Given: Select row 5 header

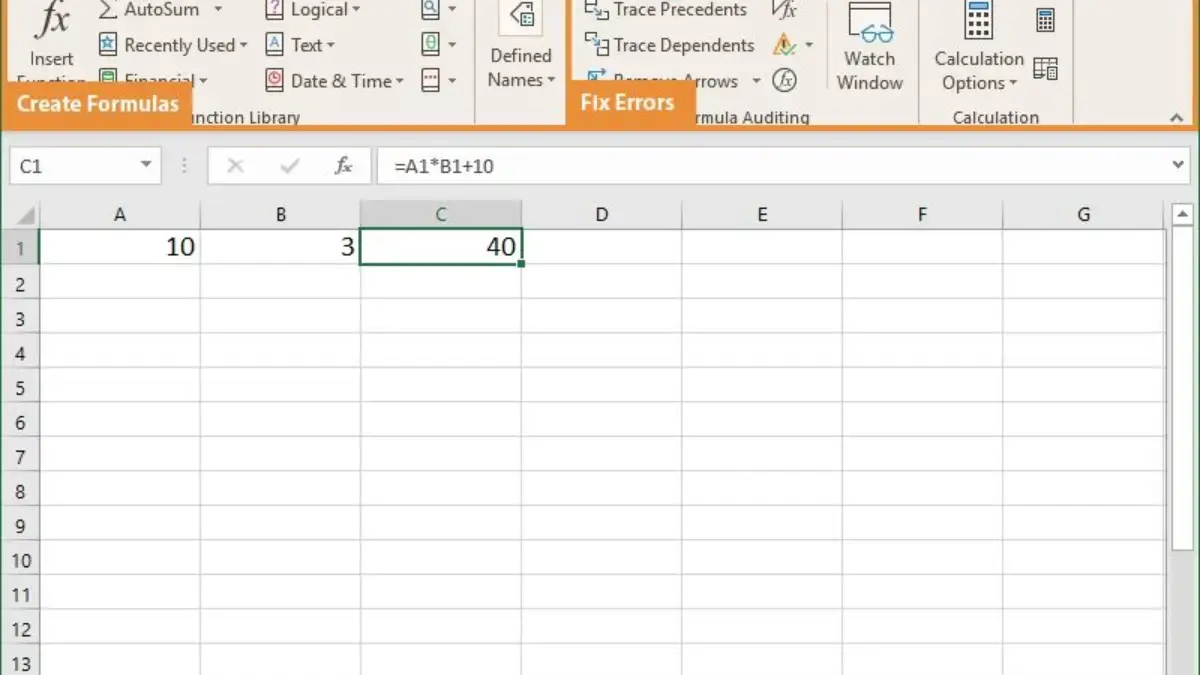Looking at the screenshot, I should (20, 387).
